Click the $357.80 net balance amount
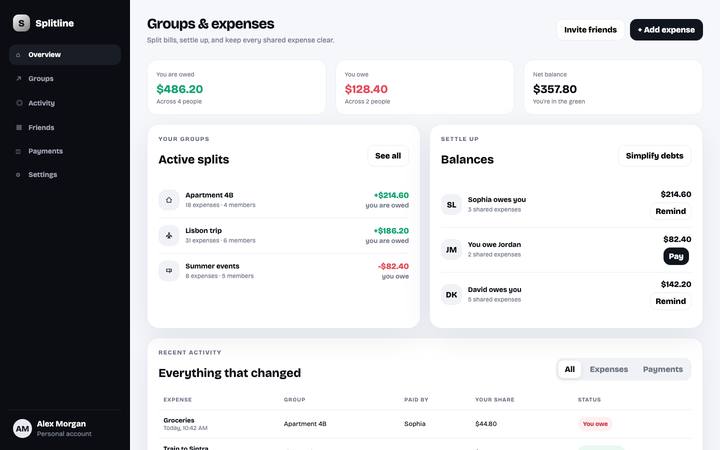 (x=555, y=89)
